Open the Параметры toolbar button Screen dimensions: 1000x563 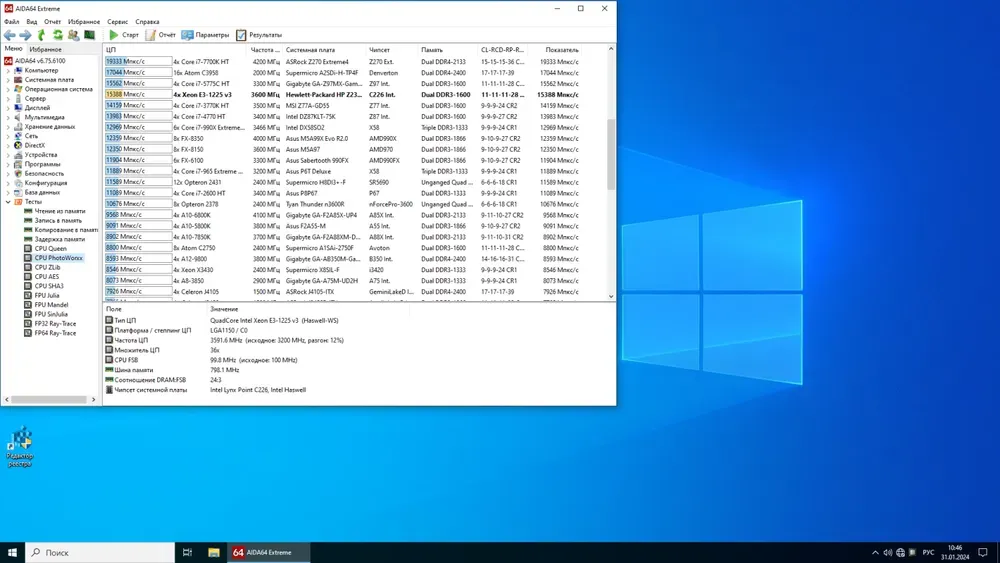tap(205, 35)
